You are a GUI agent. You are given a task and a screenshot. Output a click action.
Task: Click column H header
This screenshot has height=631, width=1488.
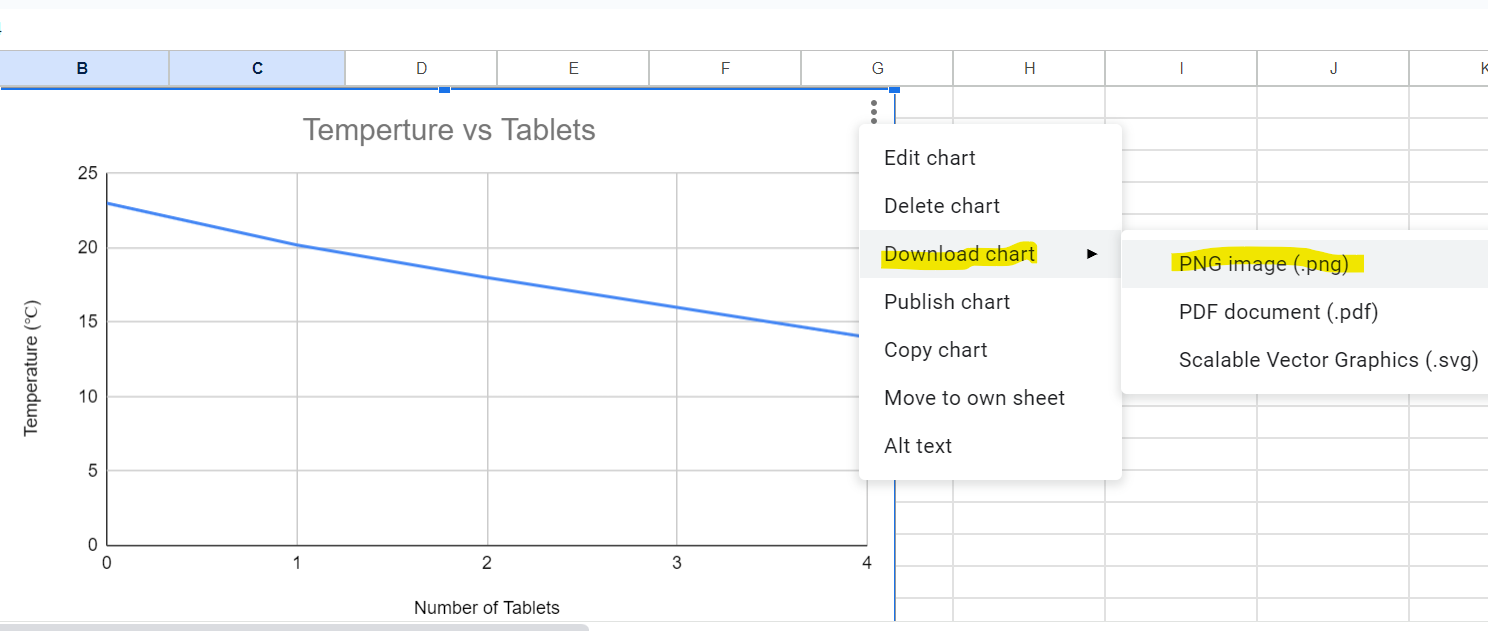1029,68
